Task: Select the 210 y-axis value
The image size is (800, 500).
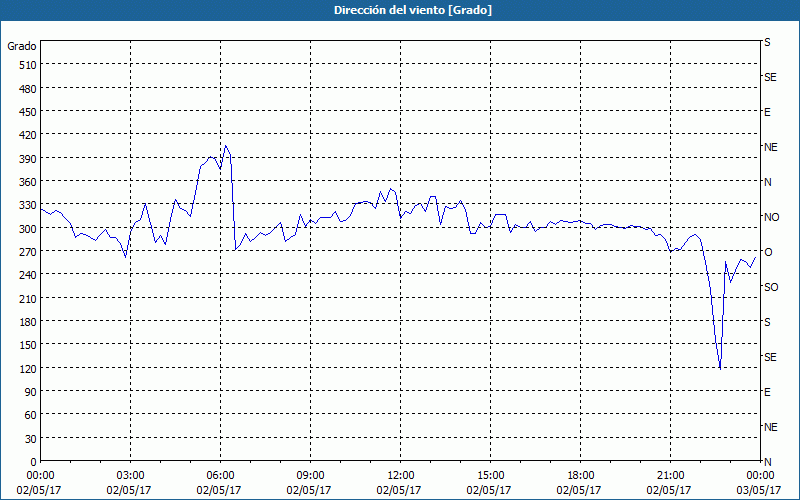Action: pos(29,298)
